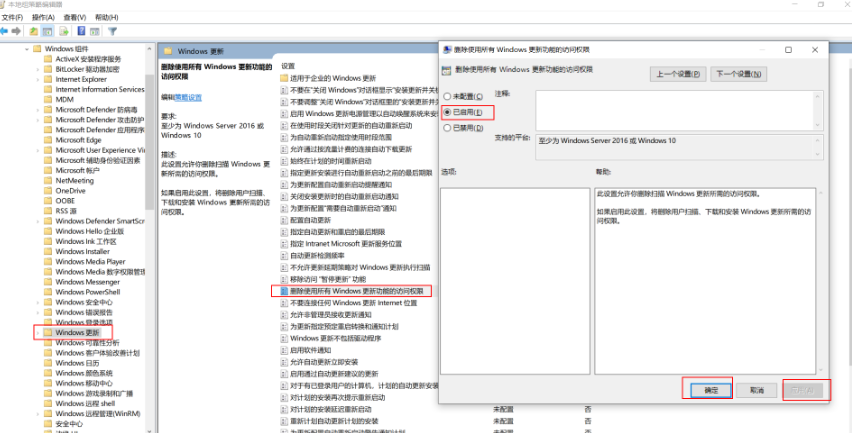Expand the Internet Explorer tree node
Viewport: 852px width, 433px height.
37,79
